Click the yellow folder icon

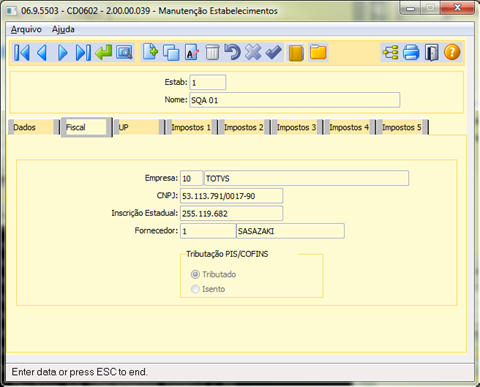pos(318,53)
